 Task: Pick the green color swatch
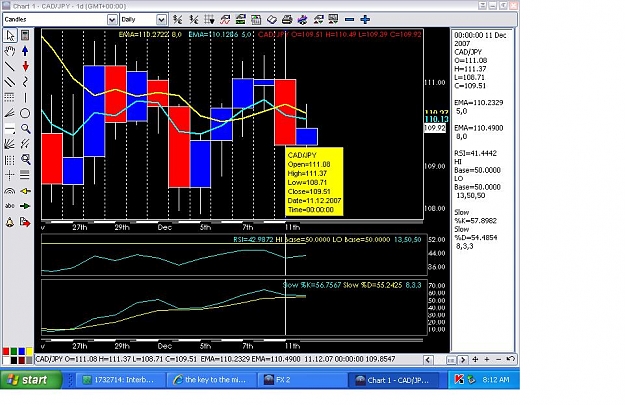click(14, 352)
